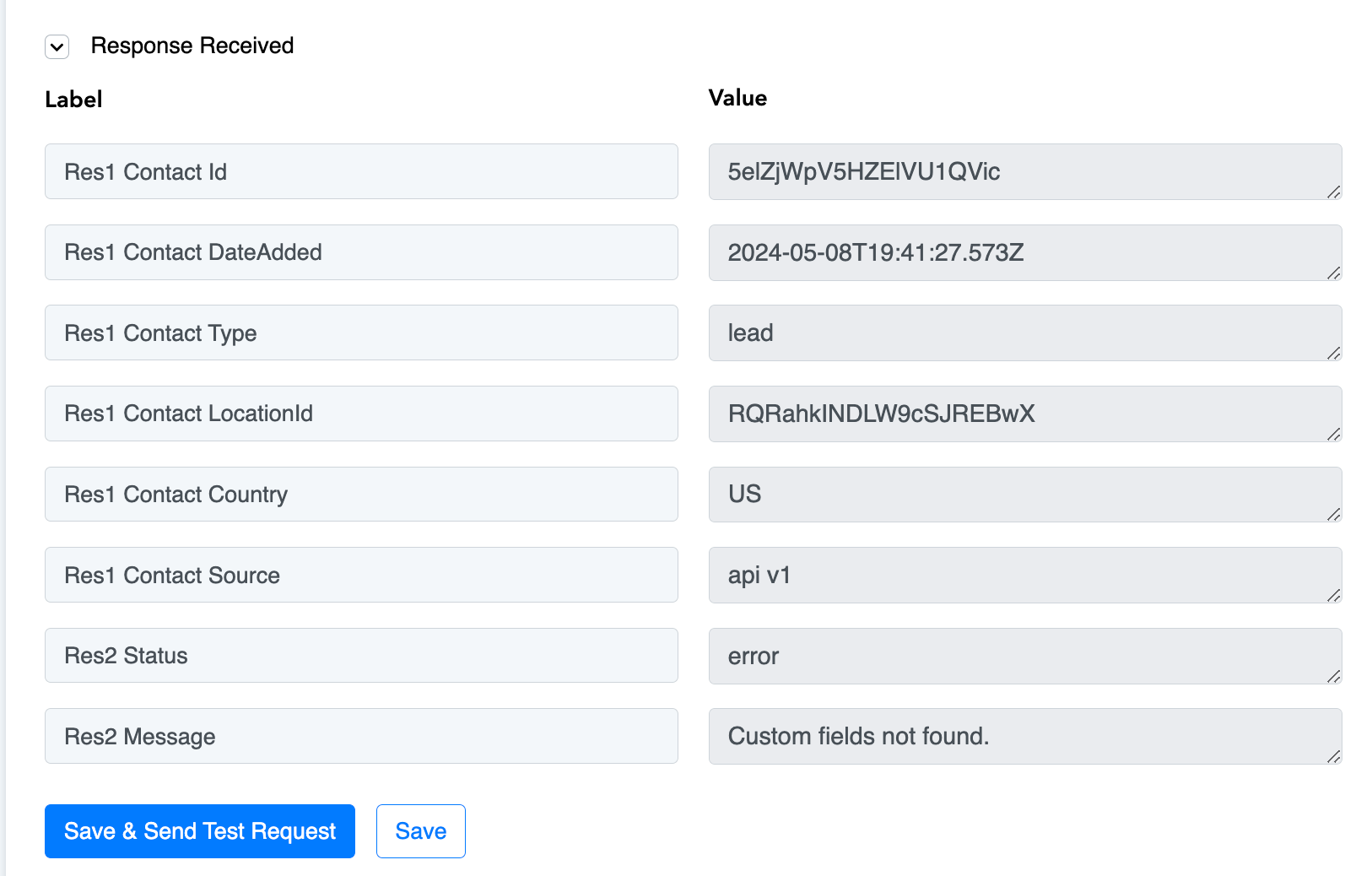Select the Res1 Contact Id label field
The height and width of the screenshot is (876, 1372).
(361, 171)
